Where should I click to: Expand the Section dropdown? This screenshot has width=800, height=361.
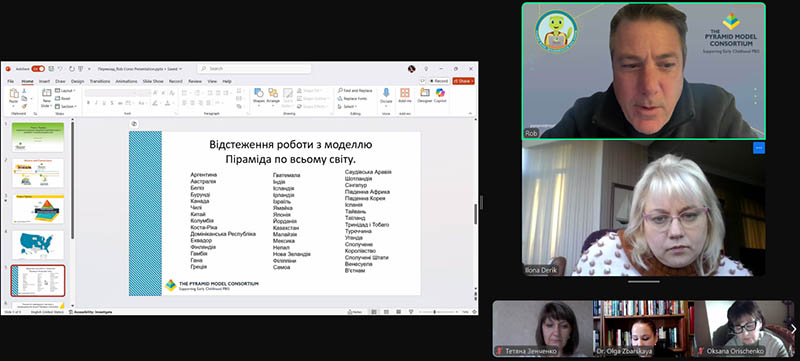pyautogui.click(x=66, y=106)
